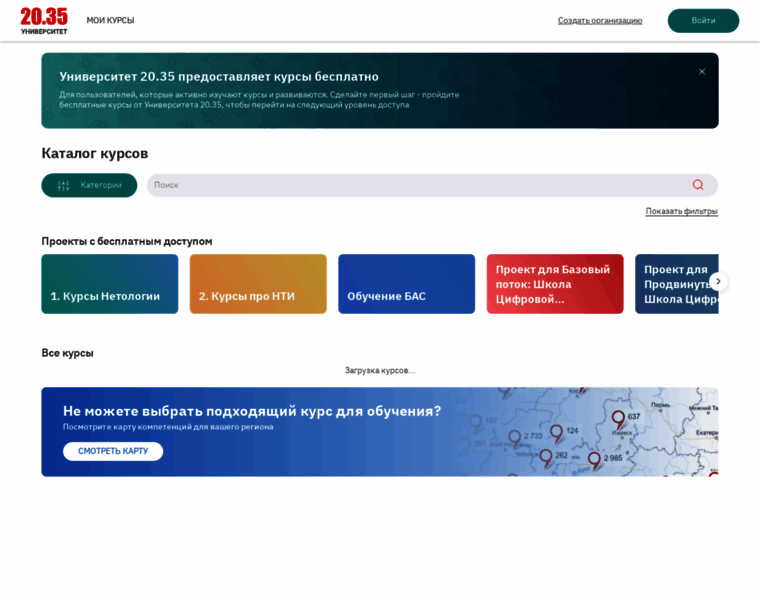Image resolution: width=760 pixels, height=600 pixels.
Task: Follow the Создать организацию link
Action: click(600, 20)
